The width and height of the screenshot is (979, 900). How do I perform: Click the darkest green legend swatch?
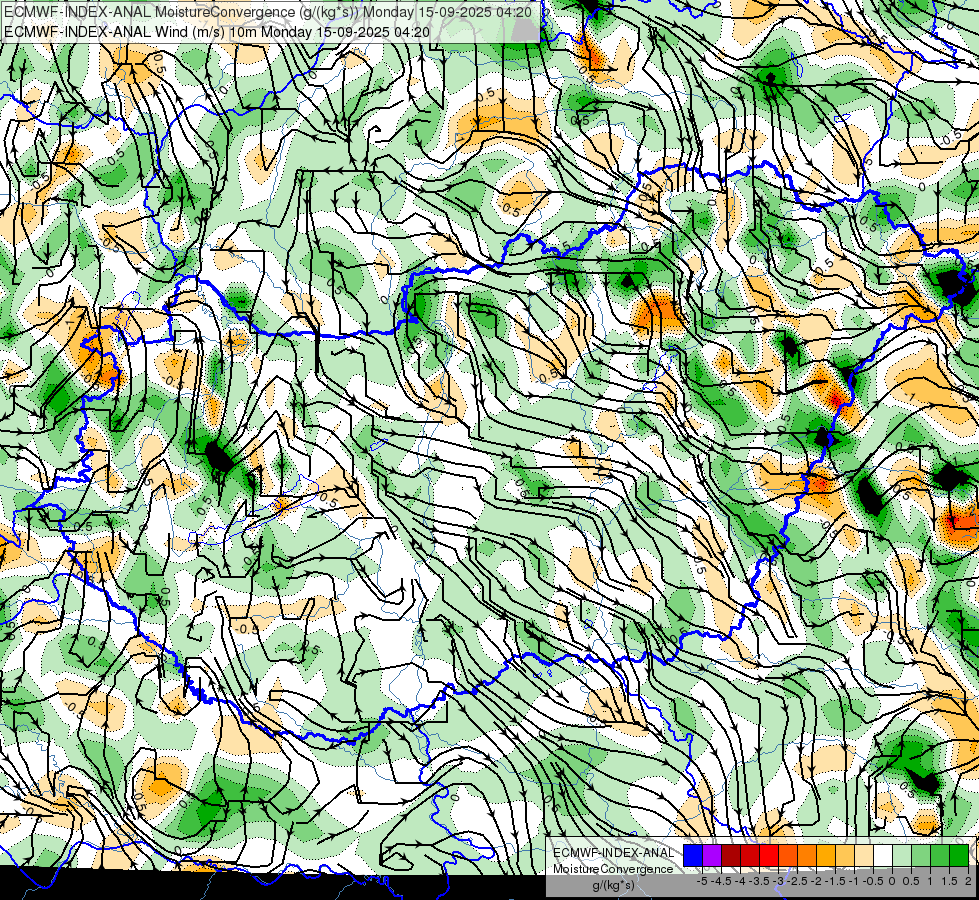tap(959, 855)
